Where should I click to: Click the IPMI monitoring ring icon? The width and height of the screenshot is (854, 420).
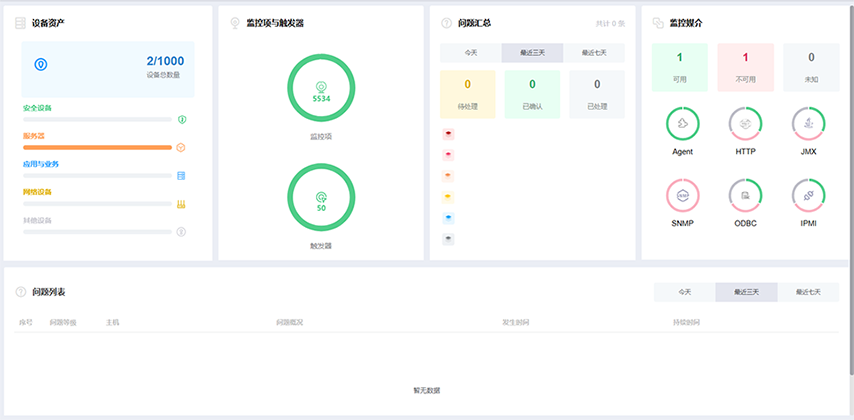(809, 196)
